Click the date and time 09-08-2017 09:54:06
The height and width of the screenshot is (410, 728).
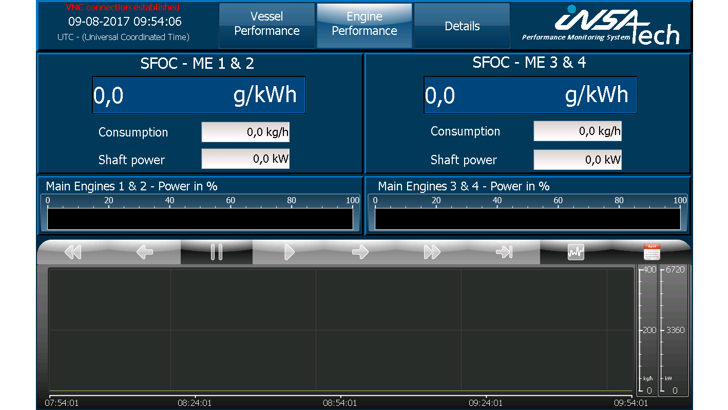pos(124,22)
